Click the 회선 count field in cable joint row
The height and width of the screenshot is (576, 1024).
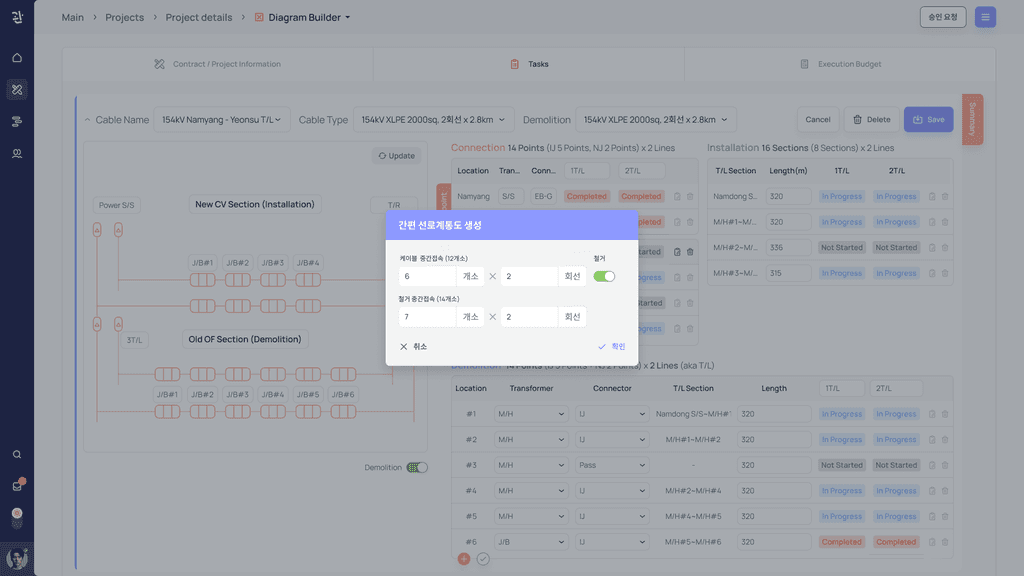530,276
